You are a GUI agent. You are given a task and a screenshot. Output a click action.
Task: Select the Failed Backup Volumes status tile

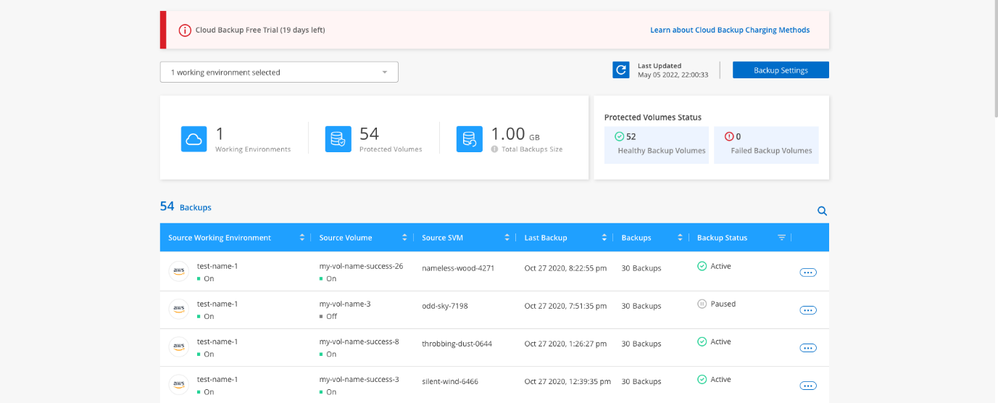click(765, 144)
